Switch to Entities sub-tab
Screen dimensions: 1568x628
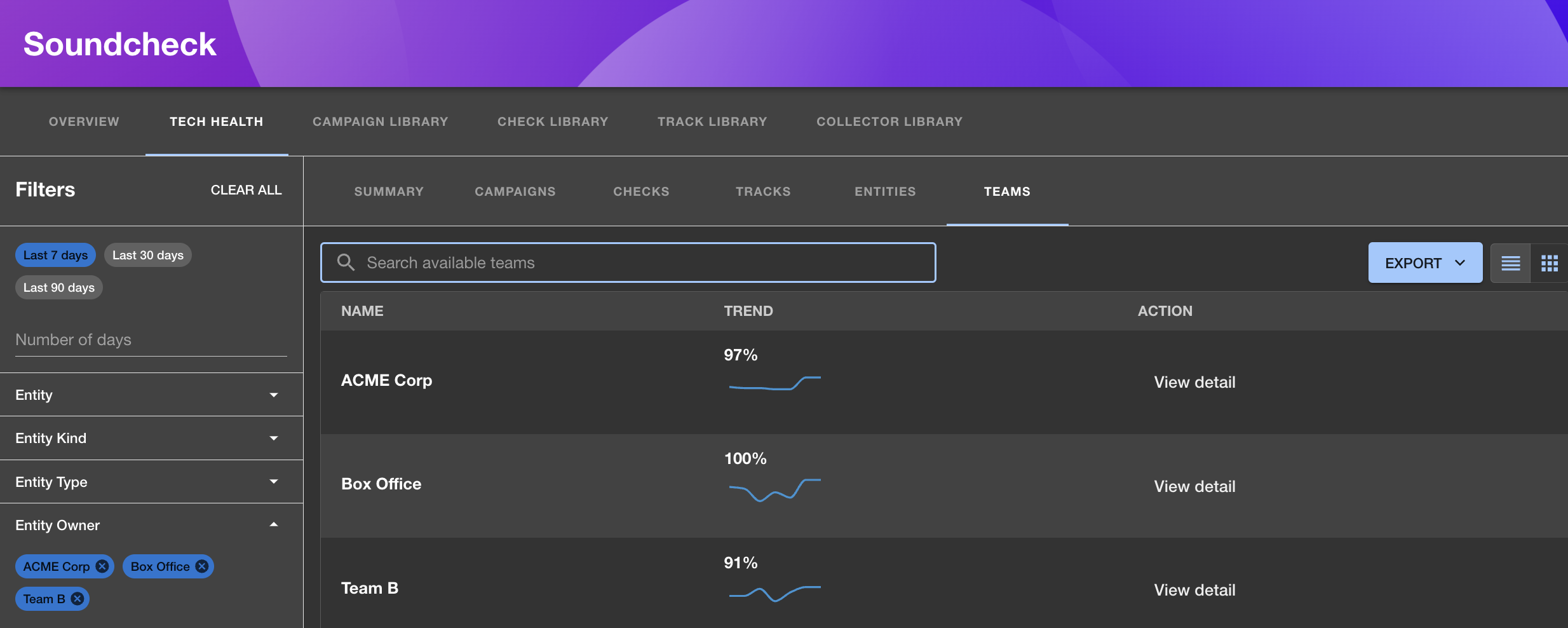[x=885, y=191]
